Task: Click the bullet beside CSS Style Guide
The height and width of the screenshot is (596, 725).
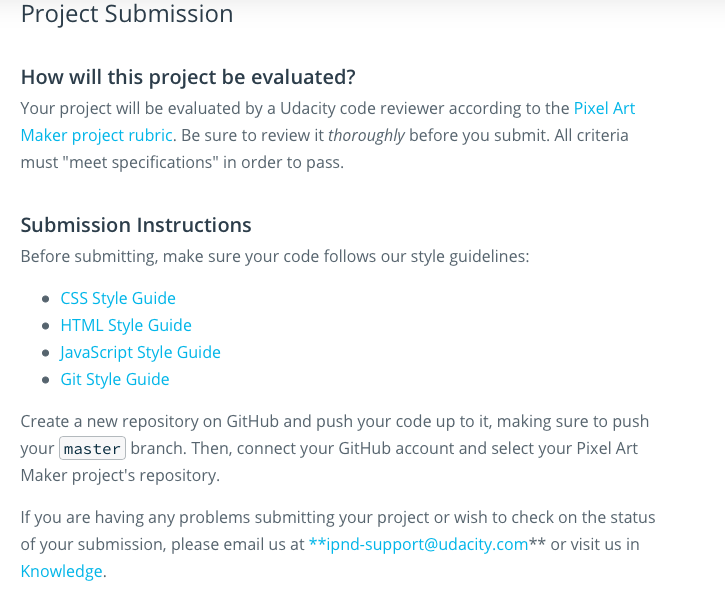Action: pos(46,299)
